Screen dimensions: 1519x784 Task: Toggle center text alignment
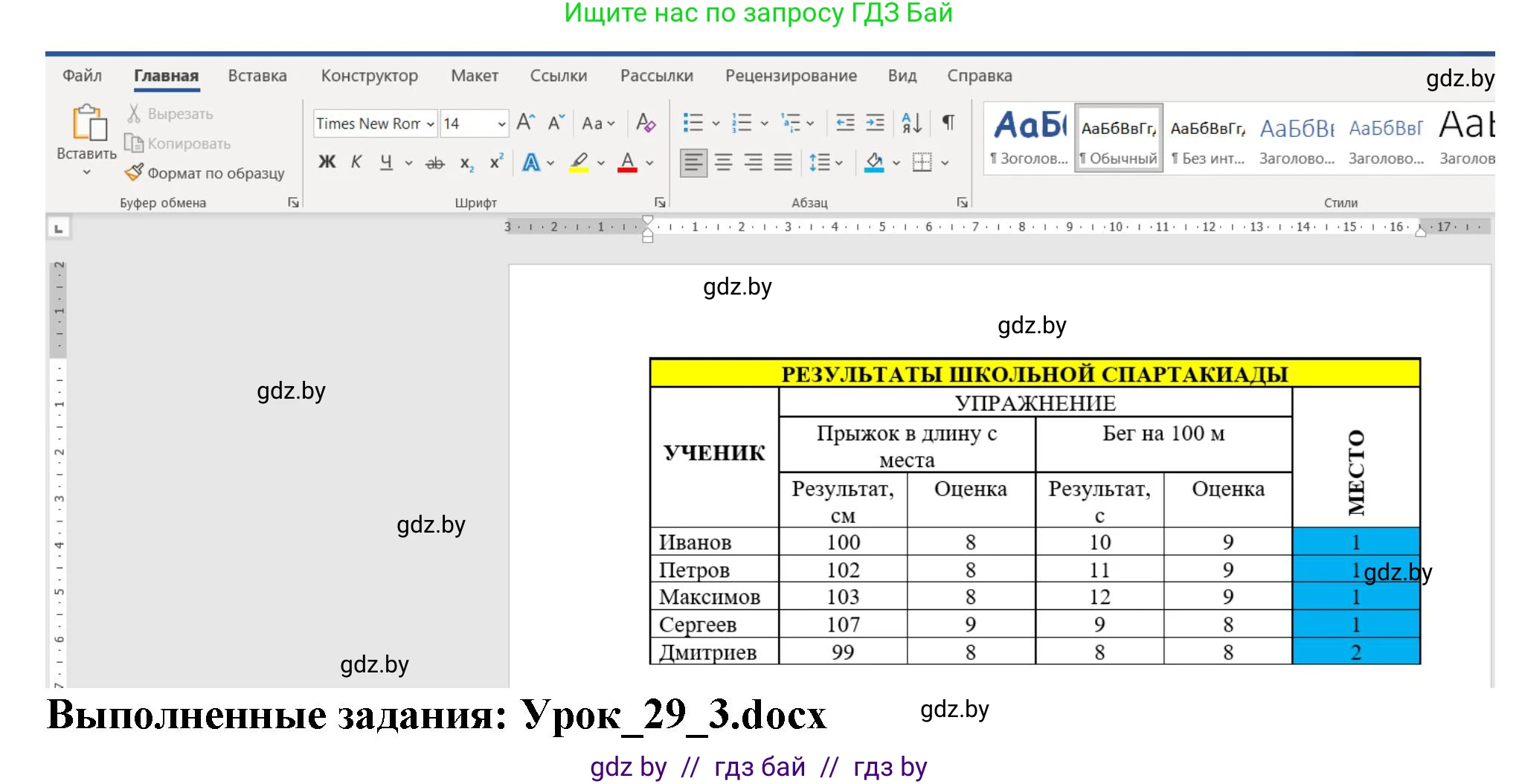(x=722, y=162)
